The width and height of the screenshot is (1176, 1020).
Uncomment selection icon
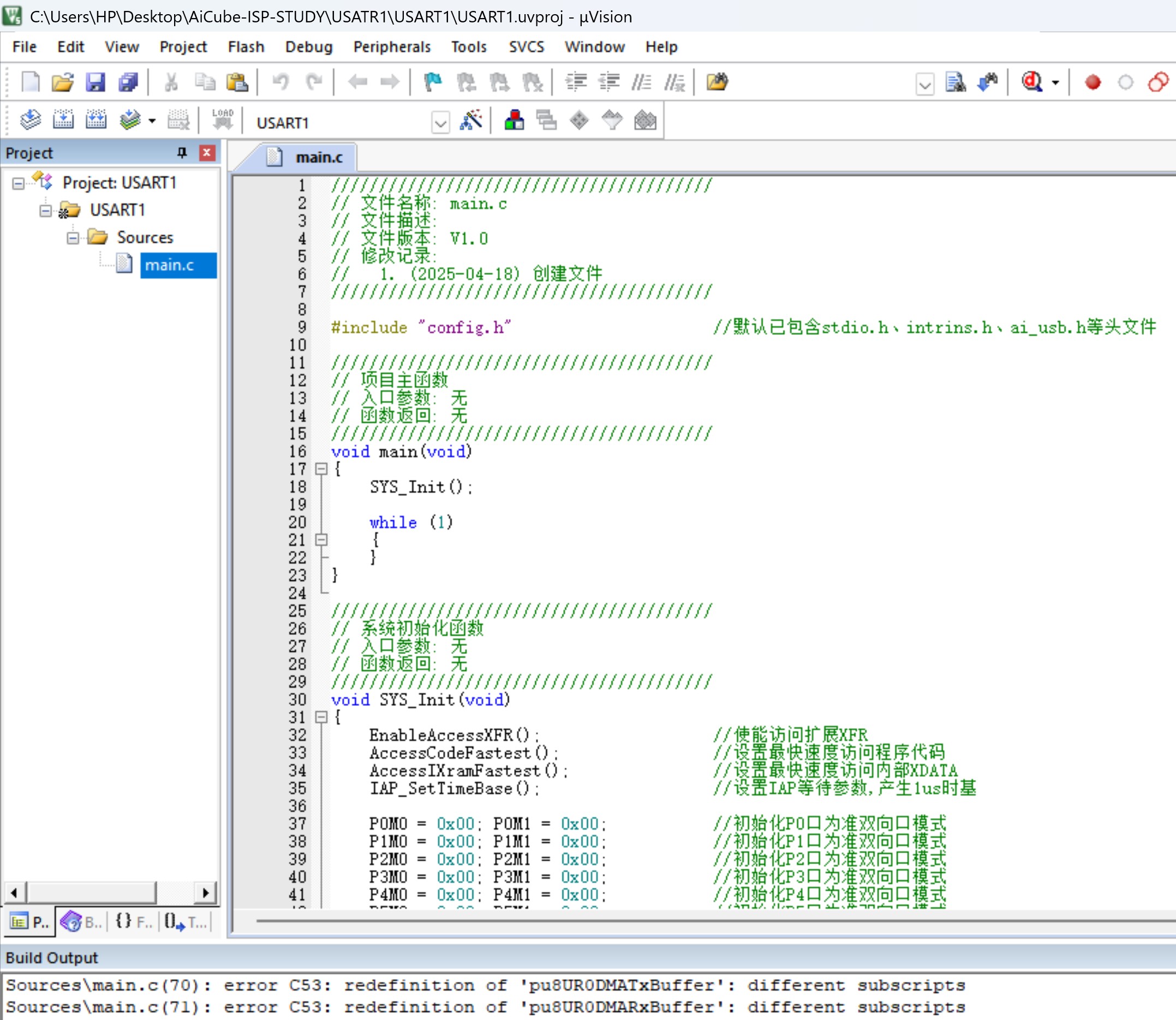675,82
